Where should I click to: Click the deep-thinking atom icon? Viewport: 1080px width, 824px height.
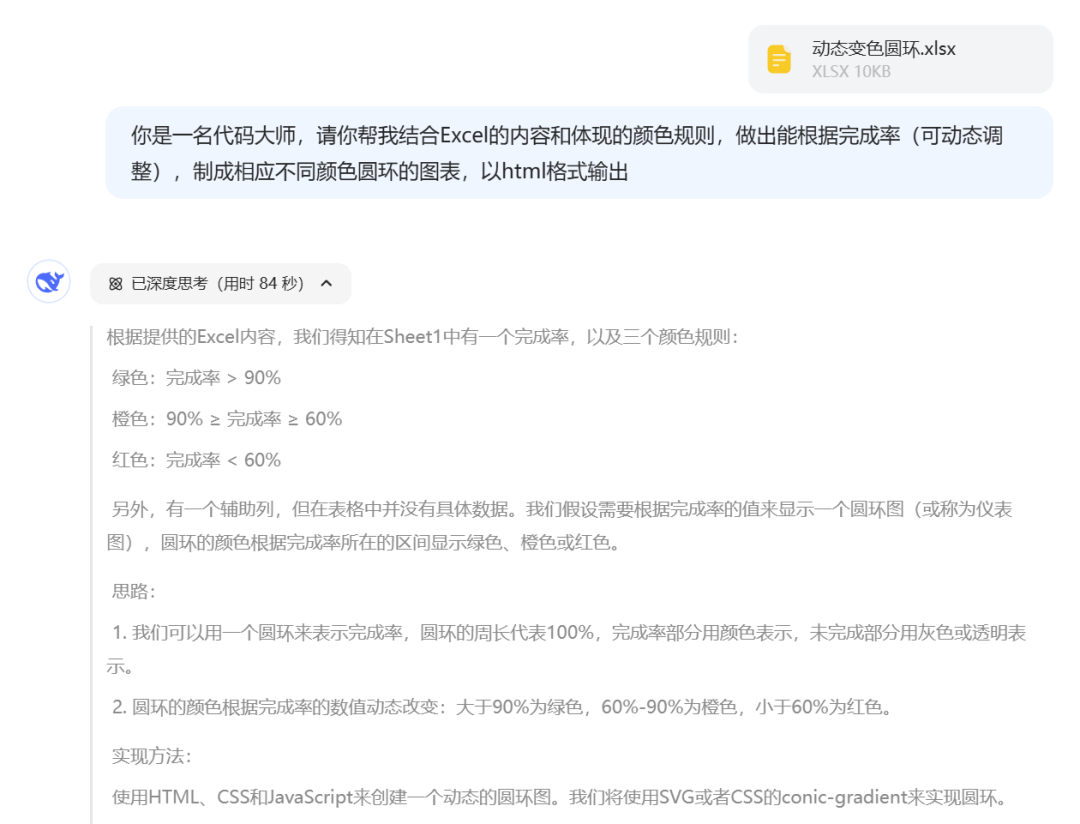(116, 284)
